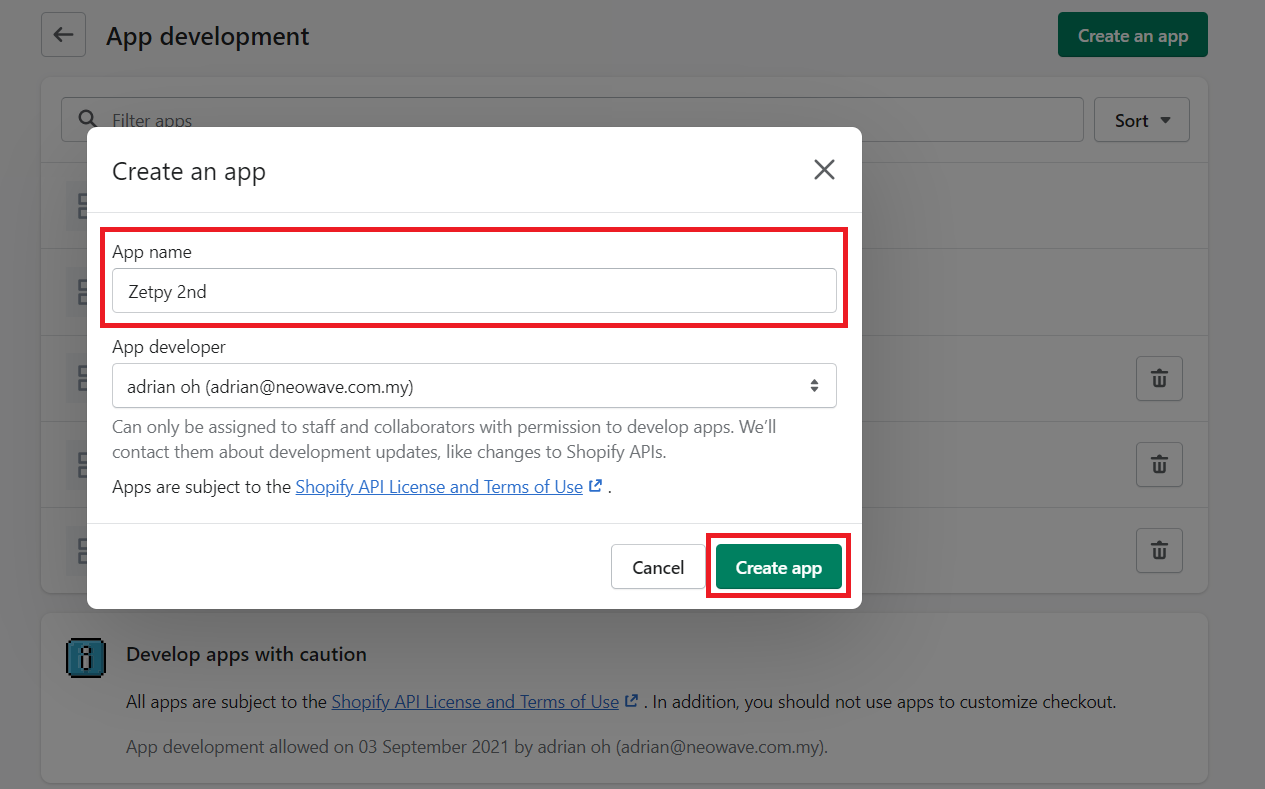Viewport: 1265px width, 789px height.
Task: Click the App development page title
Action: pyautogui.click(x=208, y=37)
